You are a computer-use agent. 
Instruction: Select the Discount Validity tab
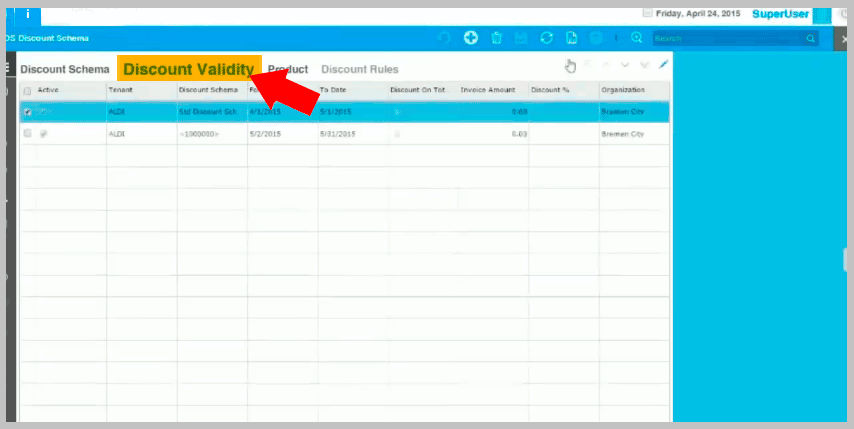point(189,69)
